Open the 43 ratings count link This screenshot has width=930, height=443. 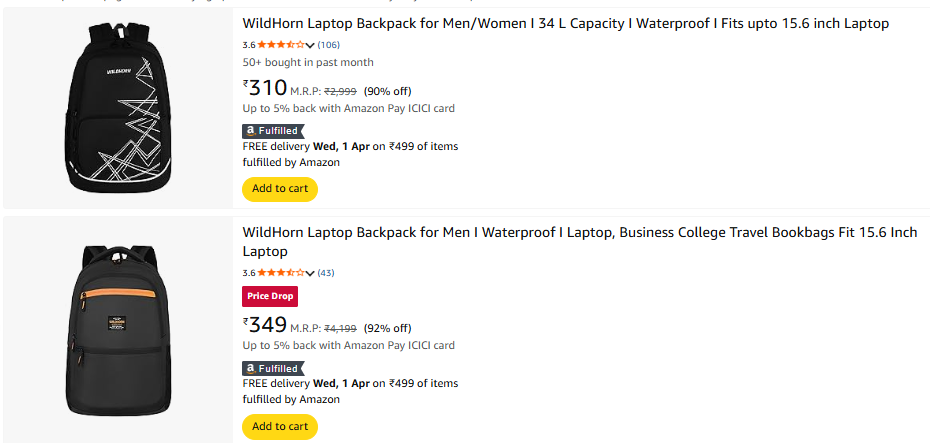coord(326,273)
